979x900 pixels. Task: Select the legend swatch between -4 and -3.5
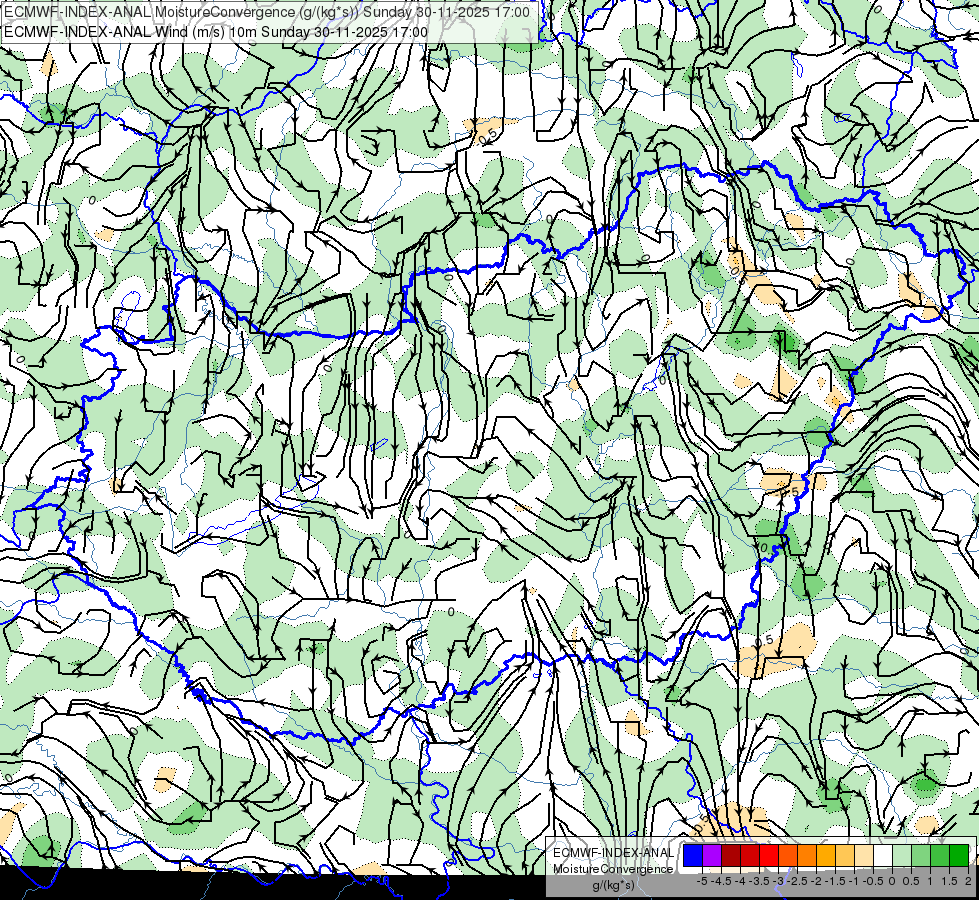[750, 856]
